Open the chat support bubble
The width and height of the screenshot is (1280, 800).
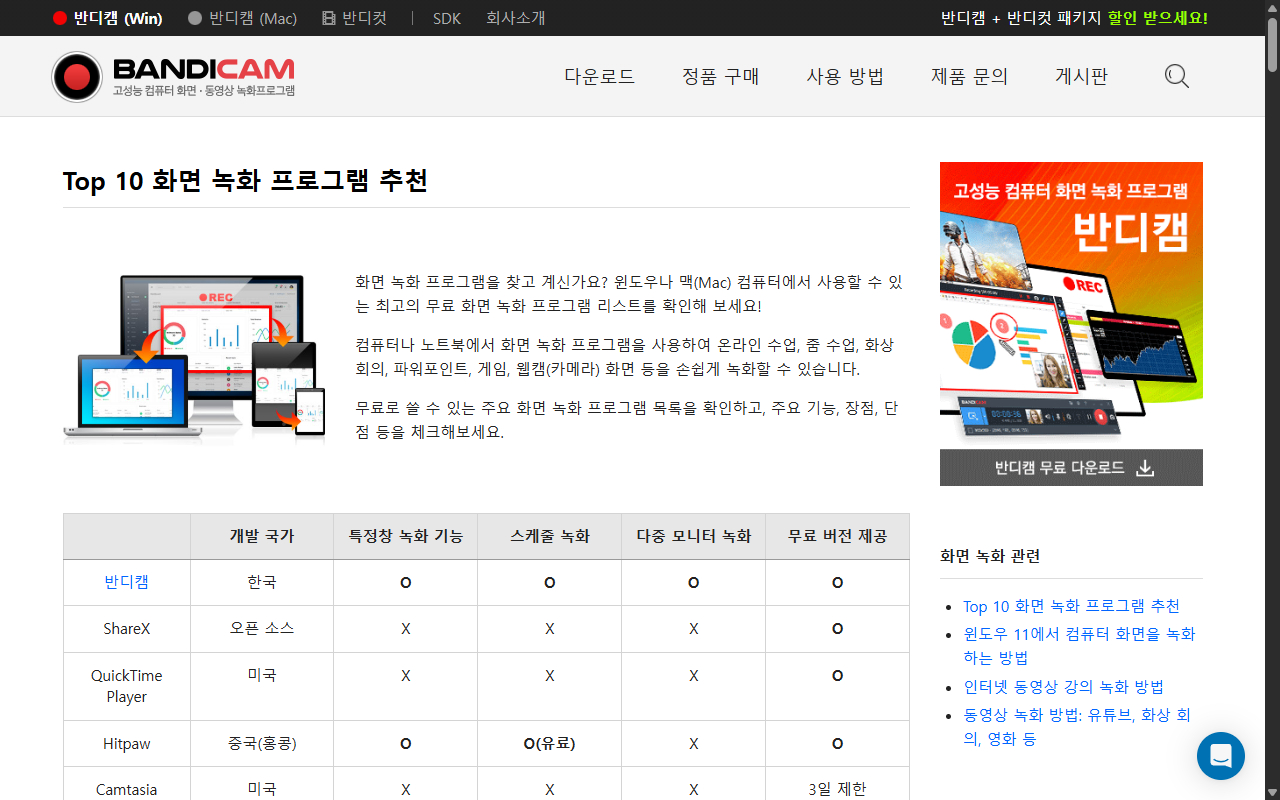pyautogui.click(x=1220, y=756)
